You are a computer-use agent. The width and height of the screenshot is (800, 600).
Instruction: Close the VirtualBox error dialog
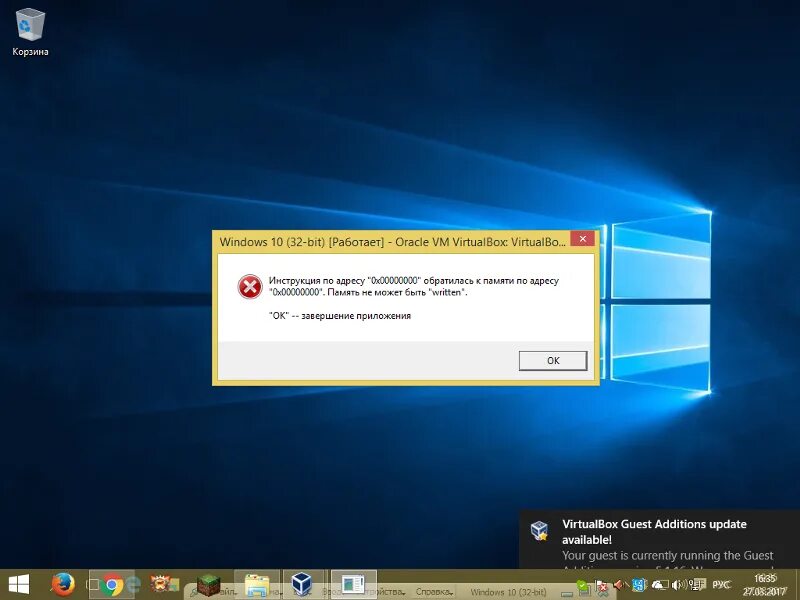[582, 239]
